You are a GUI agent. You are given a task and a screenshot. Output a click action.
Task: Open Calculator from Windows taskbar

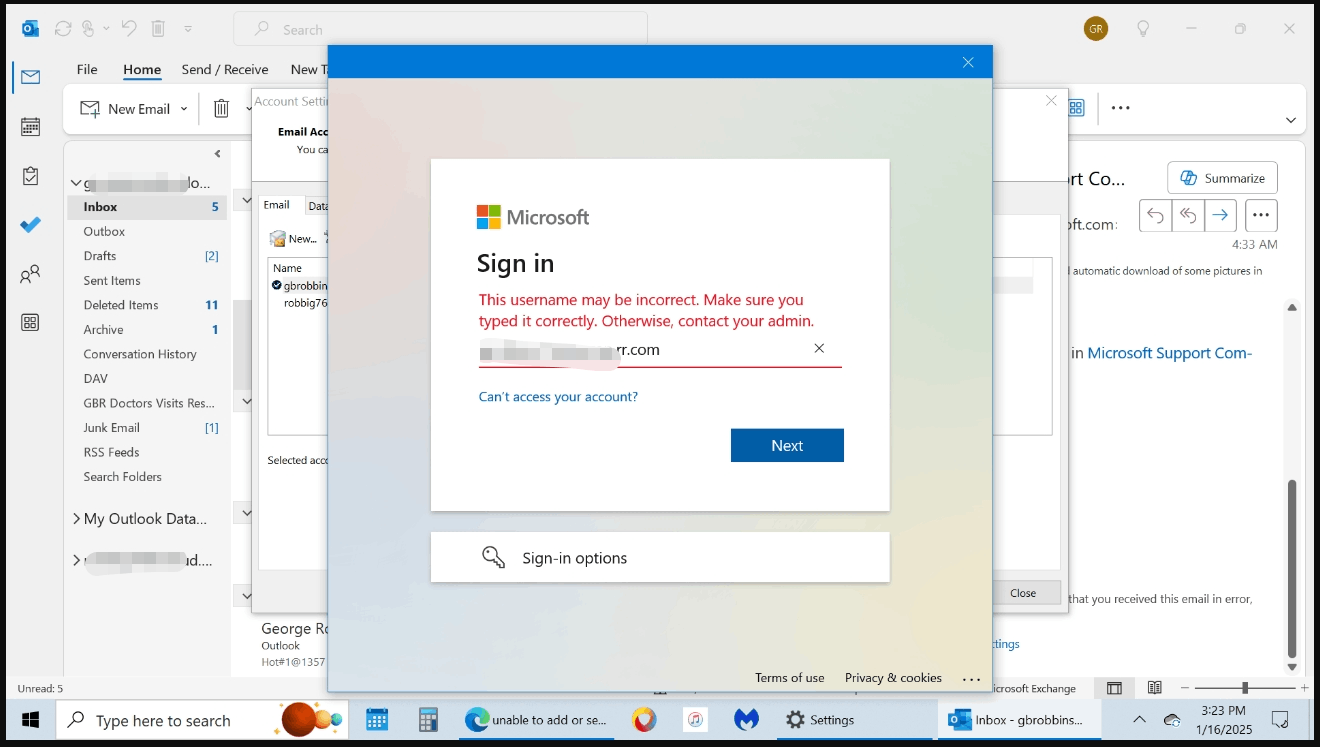pyautogui.click(x=428, y=720)
